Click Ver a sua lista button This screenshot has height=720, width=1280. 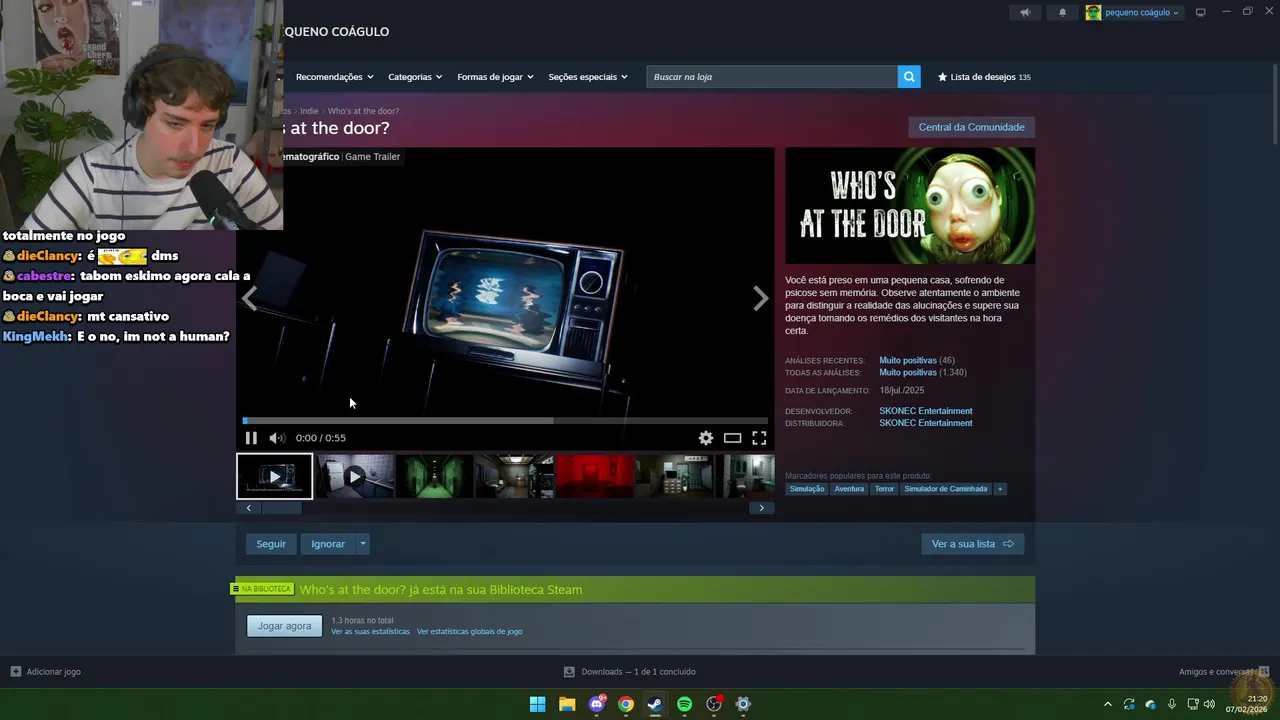point(972,544)
